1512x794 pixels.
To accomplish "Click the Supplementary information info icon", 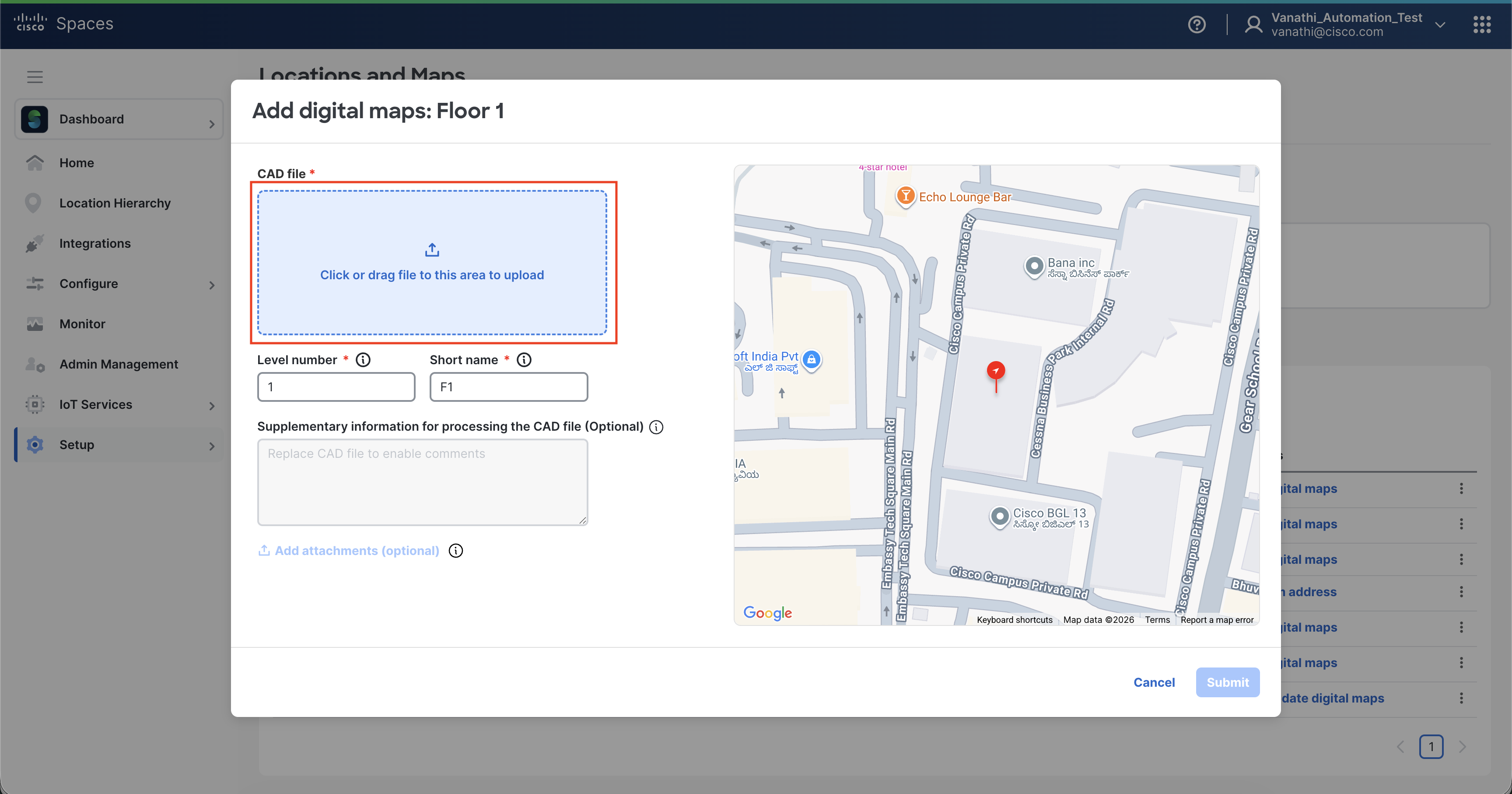I will point(656,427).
